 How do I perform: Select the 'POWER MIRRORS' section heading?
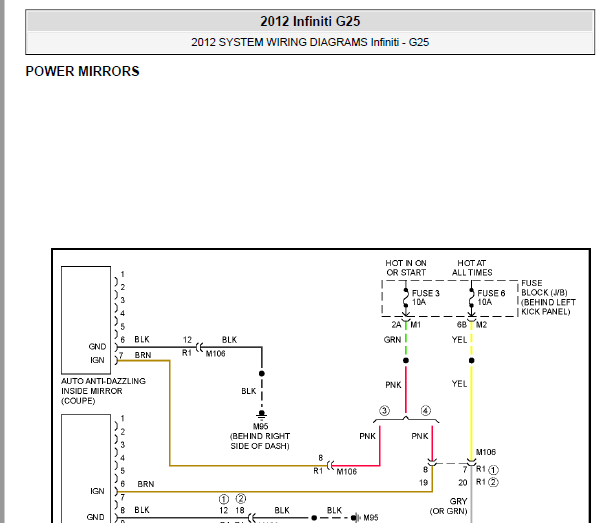pyautogui.click(x=82, y=71)
